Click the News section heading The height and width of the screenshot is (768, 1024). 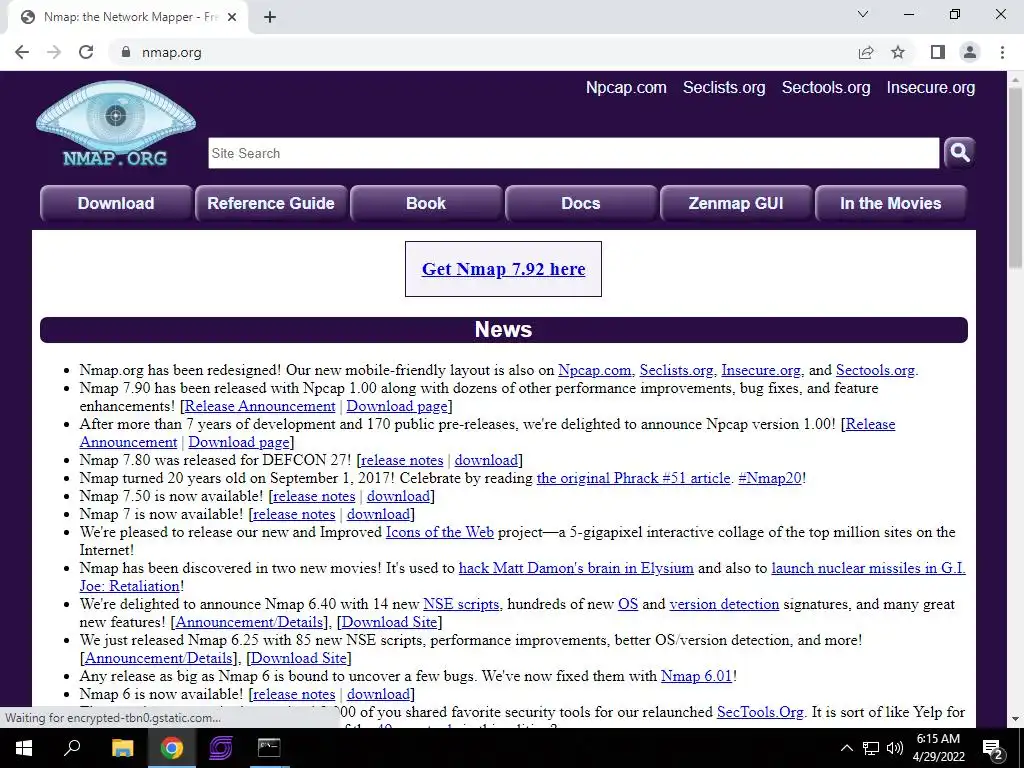[x=504, y=330]
